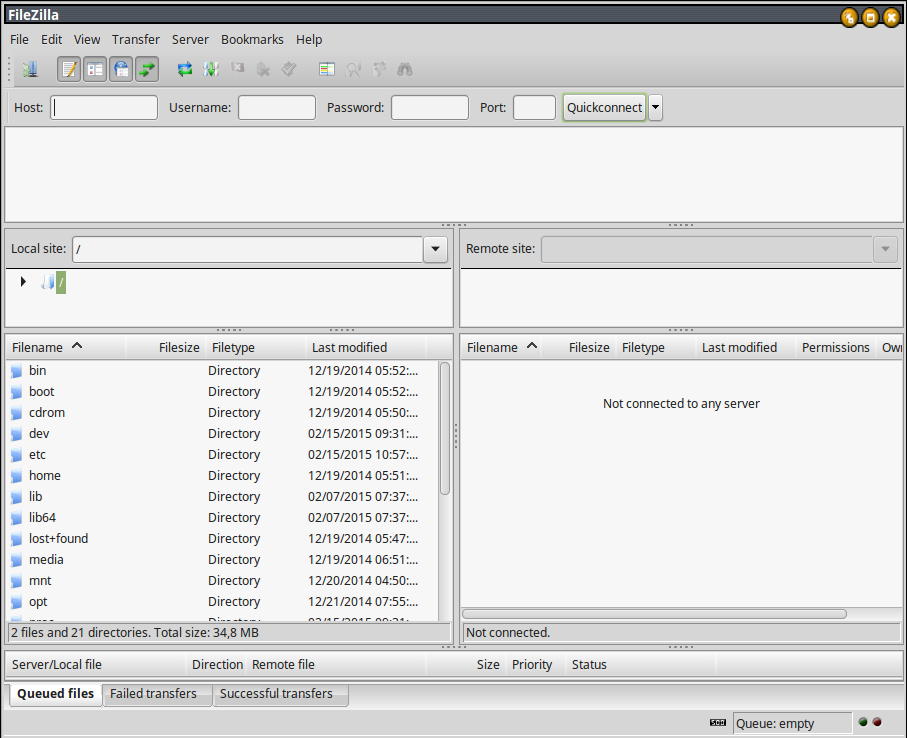Image resolution: width=907 pixels, height=738 pixels.
Task: Click the disconnect from server icon
Action: pos(263,69)
